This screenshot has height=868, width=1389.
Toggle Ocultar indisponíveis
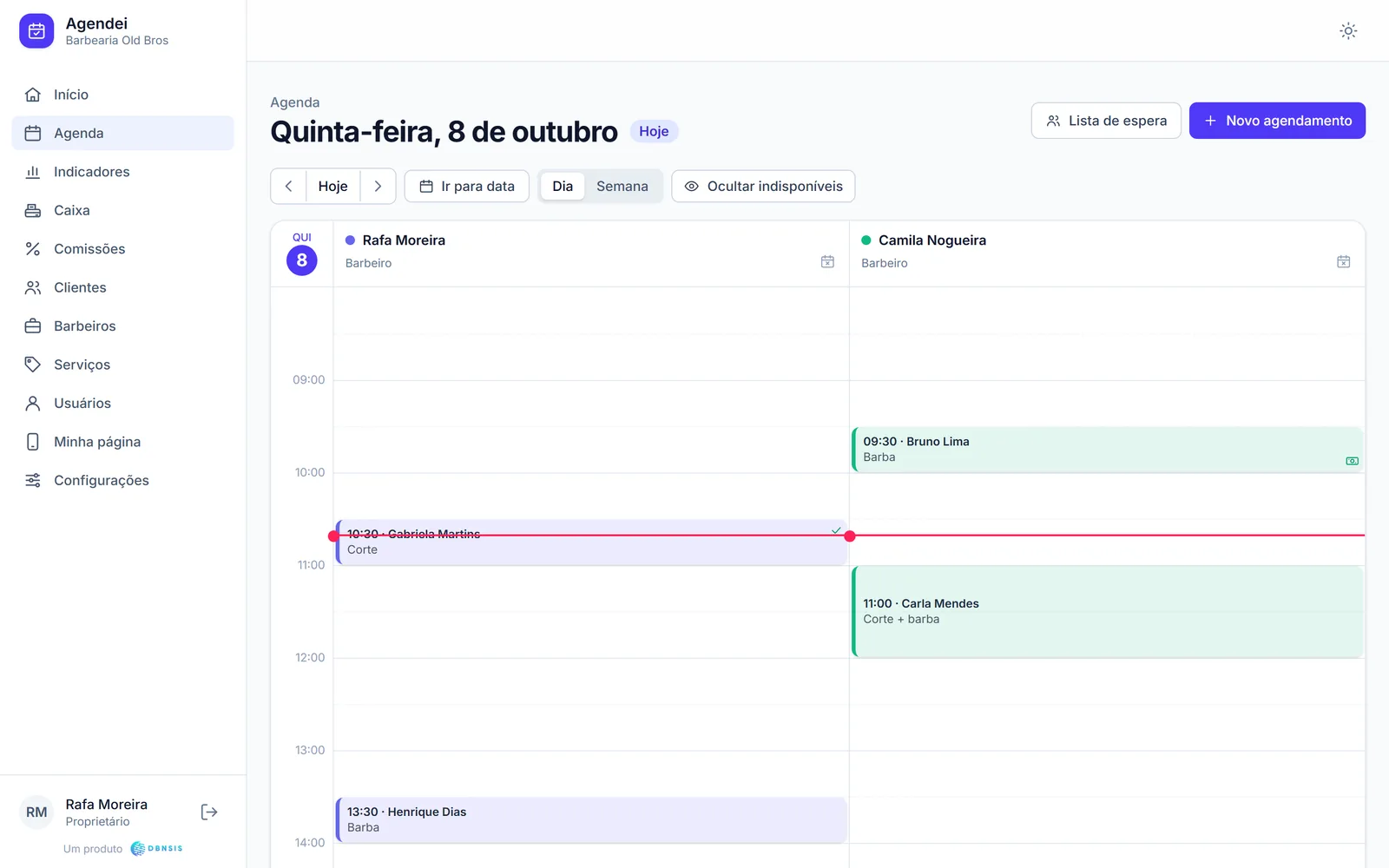(763, 187)
